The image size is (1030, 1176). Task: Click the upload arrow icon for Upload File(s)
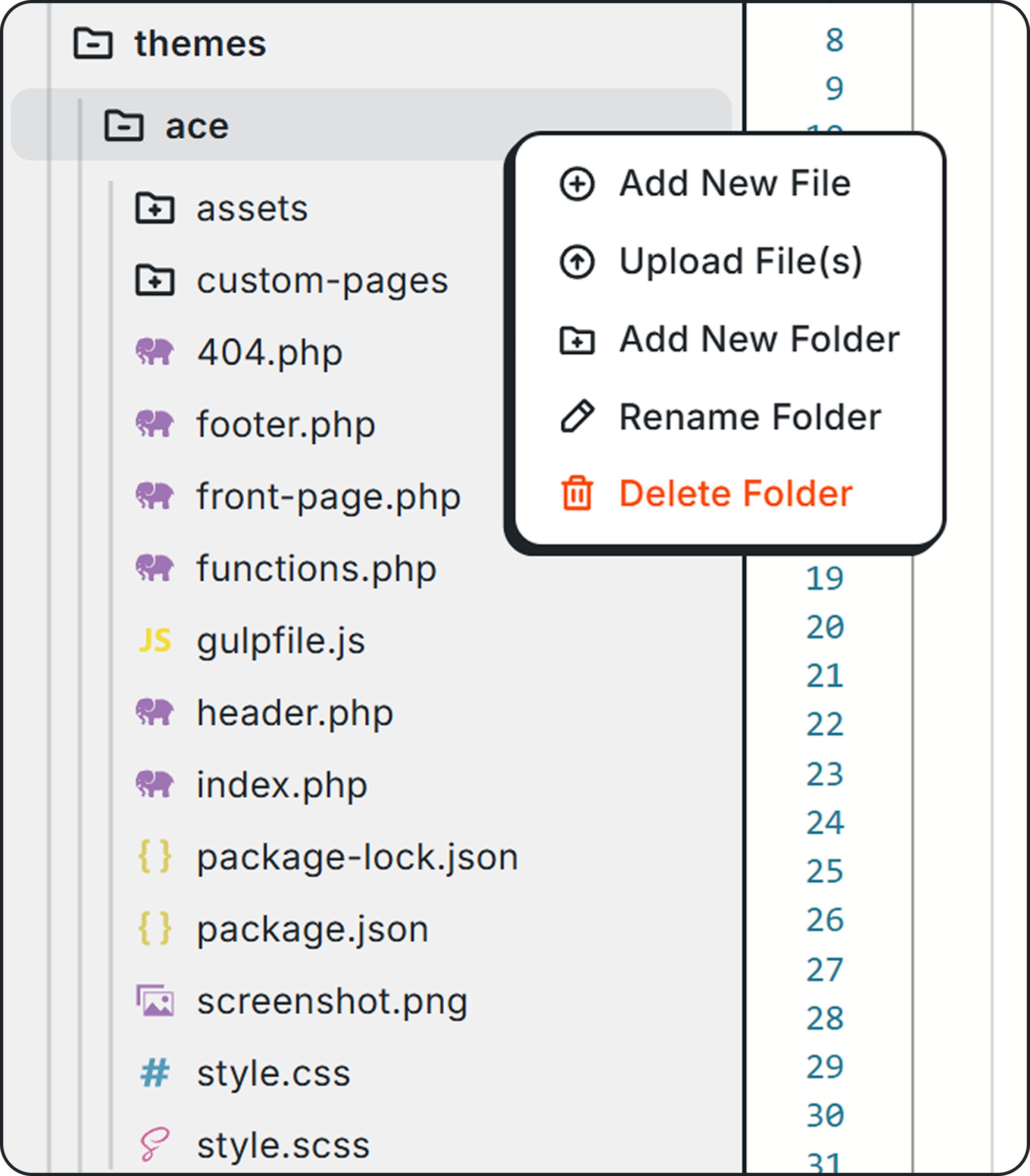pyautogui.click(x=577, y=261)
